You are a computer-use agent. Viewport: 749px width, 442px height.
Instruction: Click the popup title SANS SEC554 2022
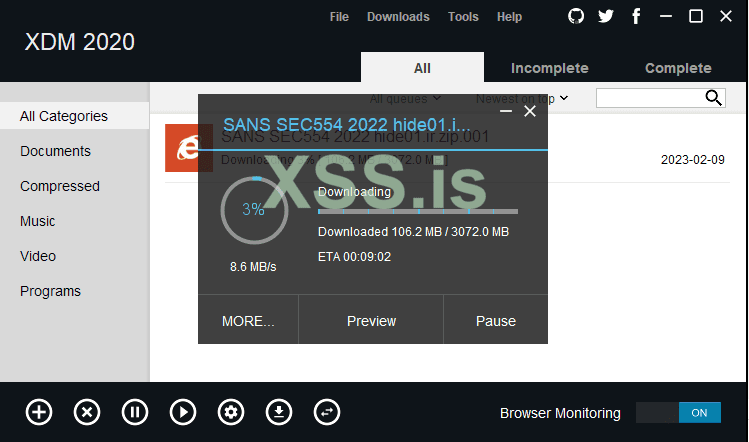point(347,125)
